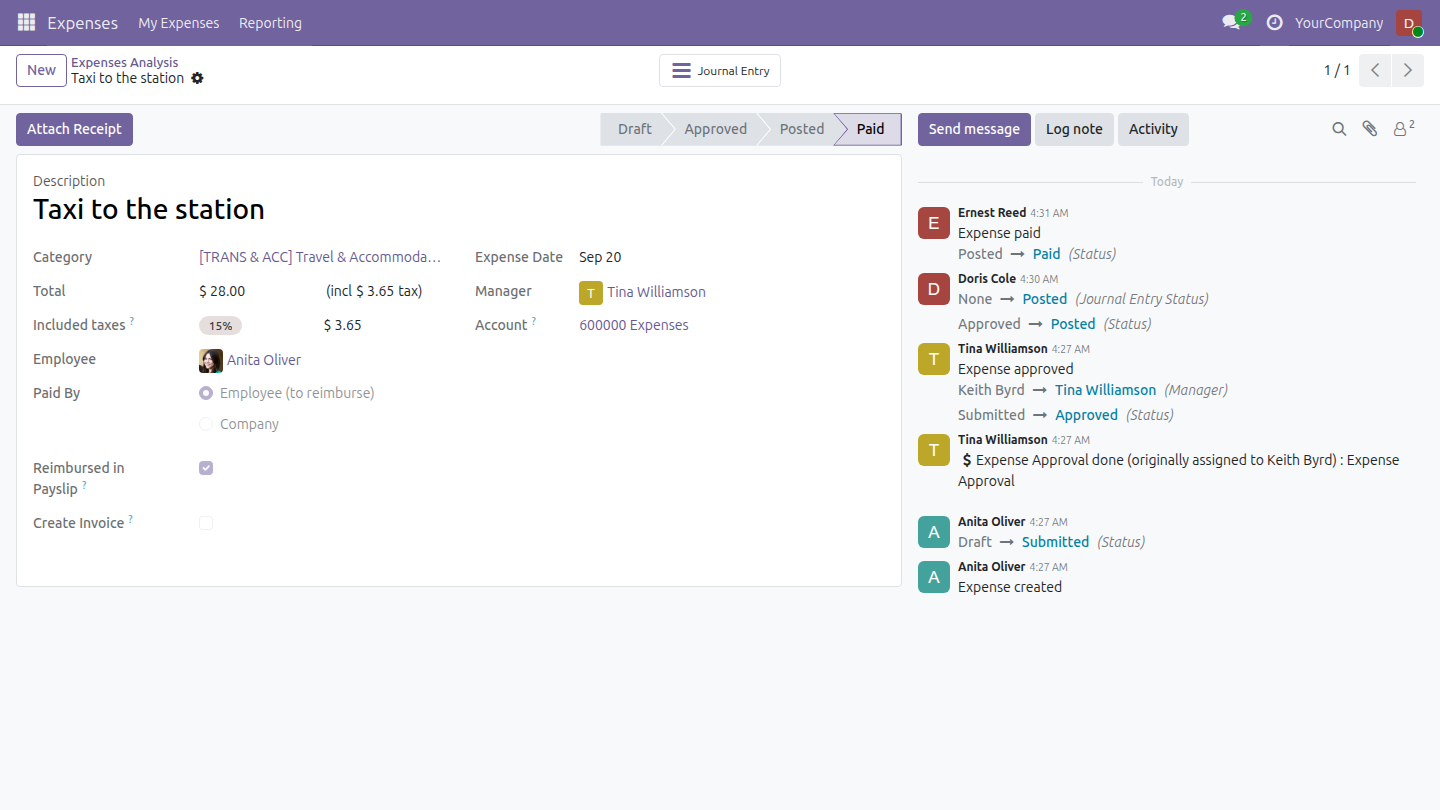
Task: Open the Category dropdown field
Action: (x=320, y=257)
